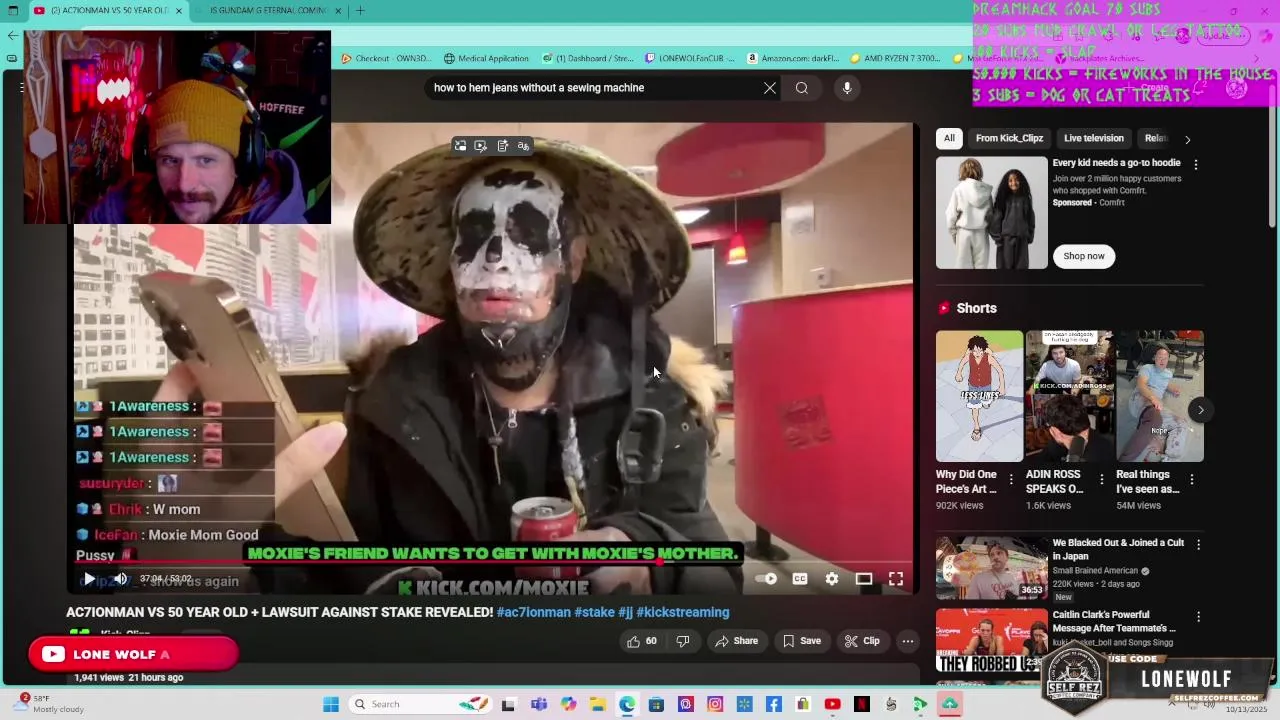Play the YouTube video
Screen dimensions: 1280x720
coord(89,579)
